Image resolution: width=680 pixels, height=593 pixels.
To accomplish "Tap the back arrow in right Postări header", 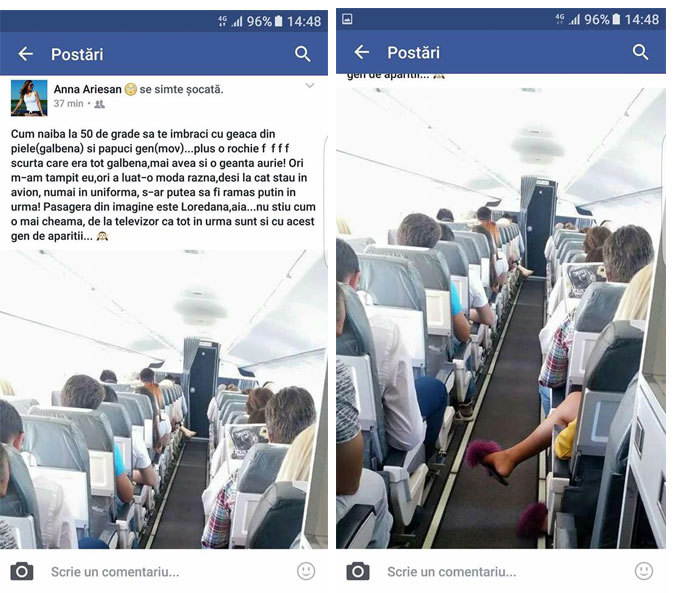I will click(x=362, y=52).
